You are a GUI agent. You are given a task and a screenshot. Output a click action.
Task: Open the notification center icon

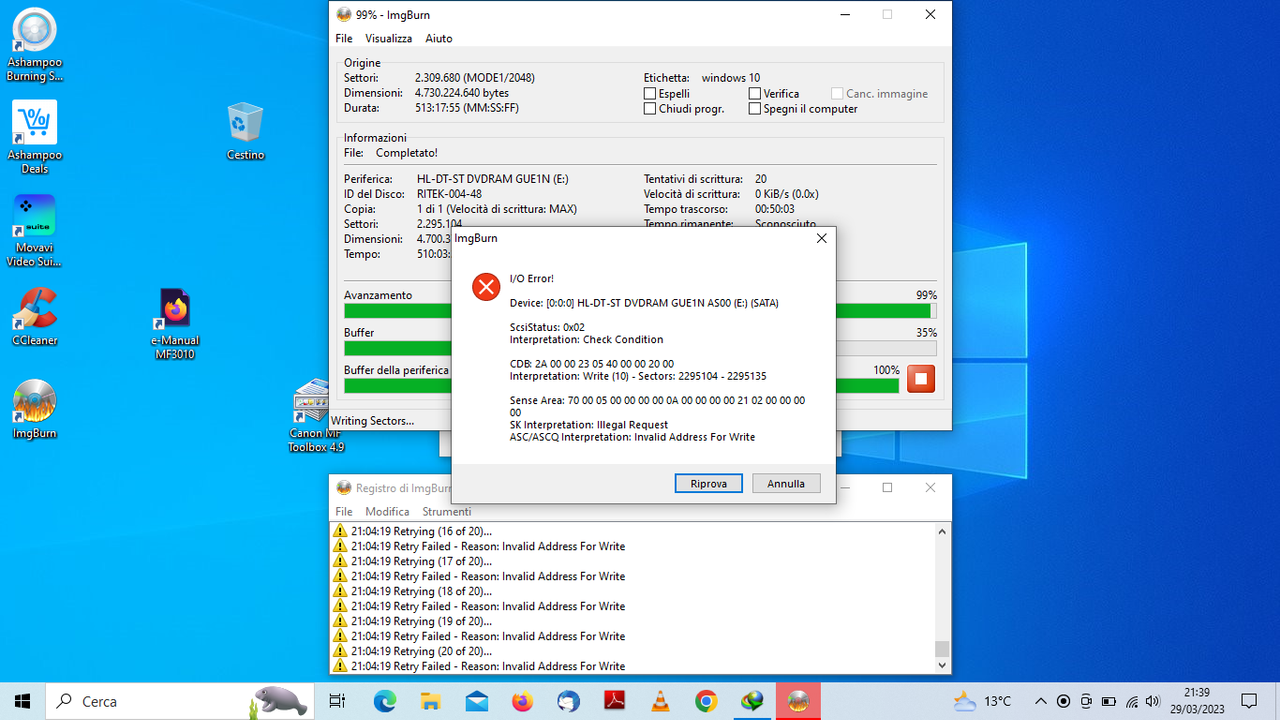[1249, 701]
